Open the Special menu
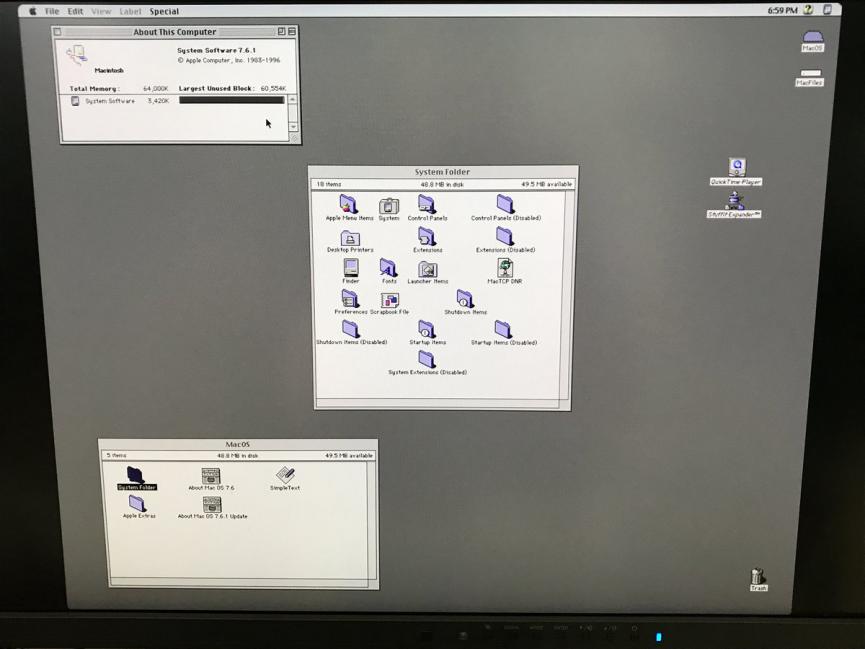Image resolution: width=865 pixels, height=649 pixels. point(164,12)
